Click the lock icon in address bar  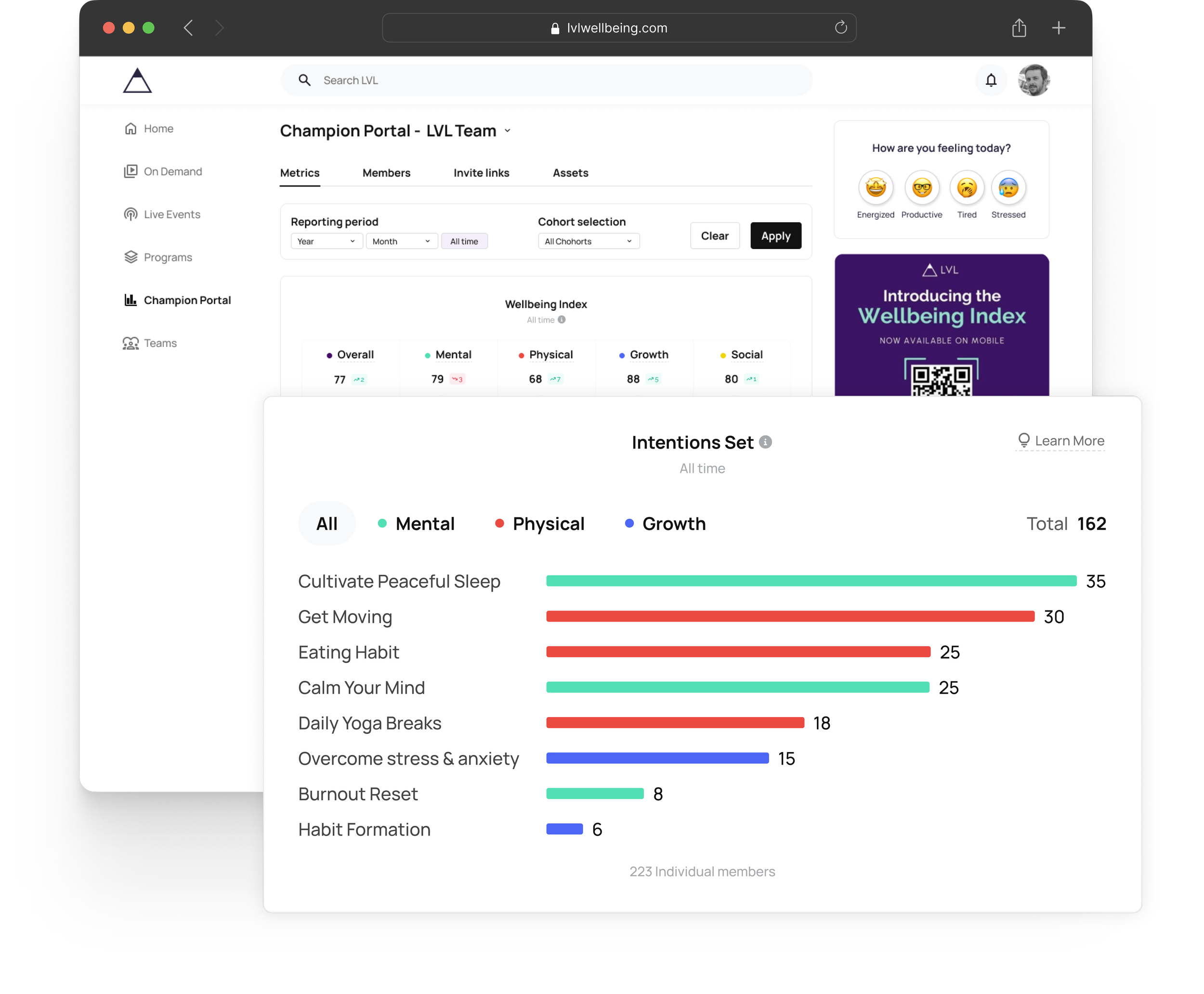[554, 28]
